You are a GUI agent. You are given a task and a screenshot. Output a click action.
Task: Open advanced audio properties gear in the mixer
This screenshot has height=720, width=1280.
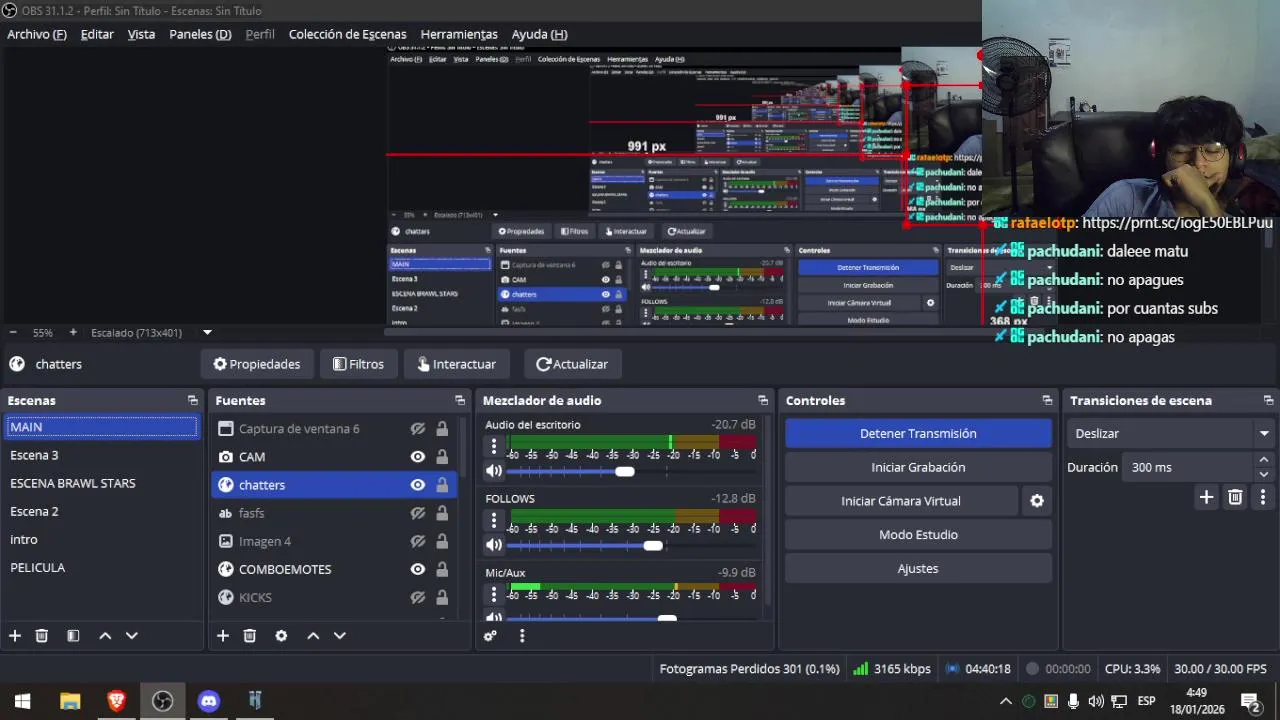click(490, 635)
